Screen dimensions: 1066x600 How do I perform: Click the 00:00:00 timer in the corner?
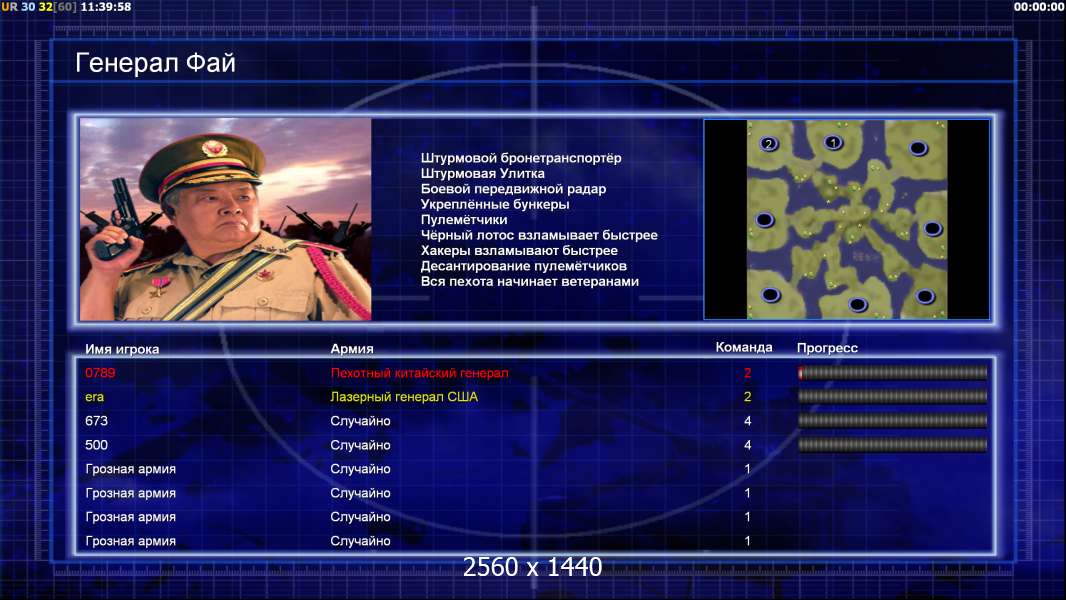click(x=1039, y=7)
